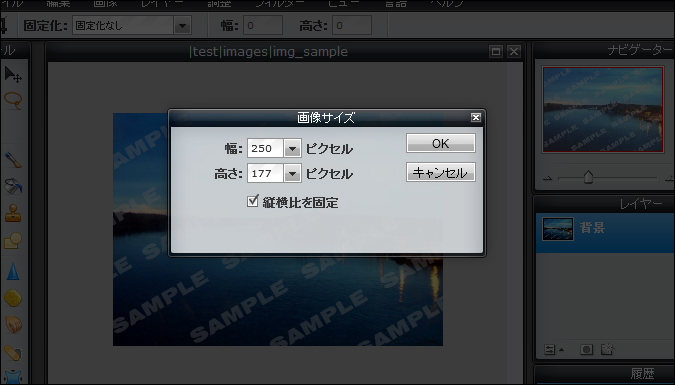Click the options bar 高さ input
The width and height of the screenshot is (675, 385).
pyautogui.click(x=352, y=26)
